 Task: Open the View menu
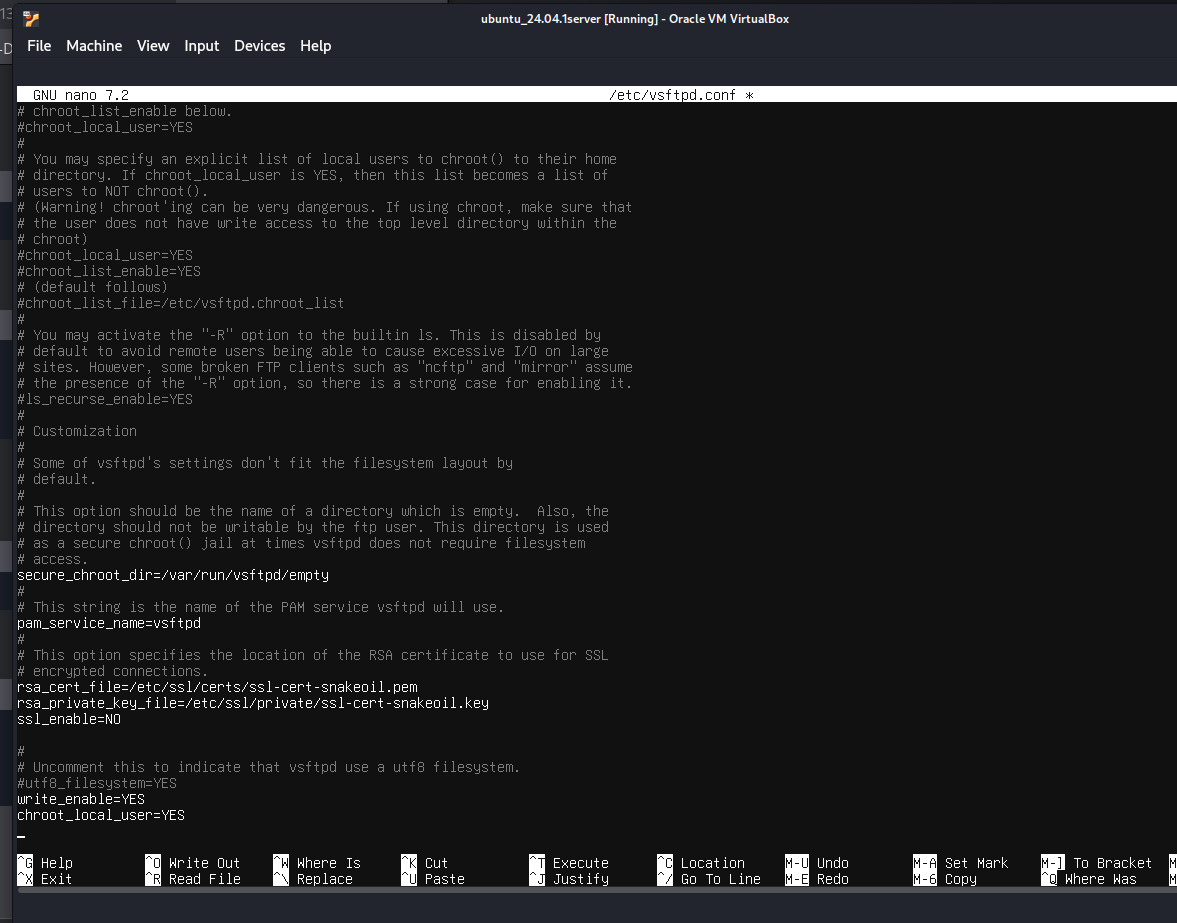(x=153, y=46)
